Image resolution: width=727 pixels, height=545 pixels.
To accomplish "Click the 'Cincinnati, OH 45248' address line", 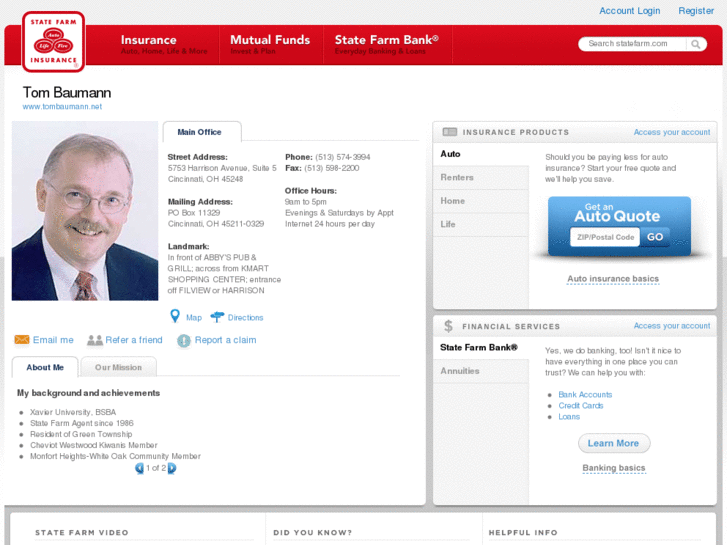I will click(x=205, y=180).
